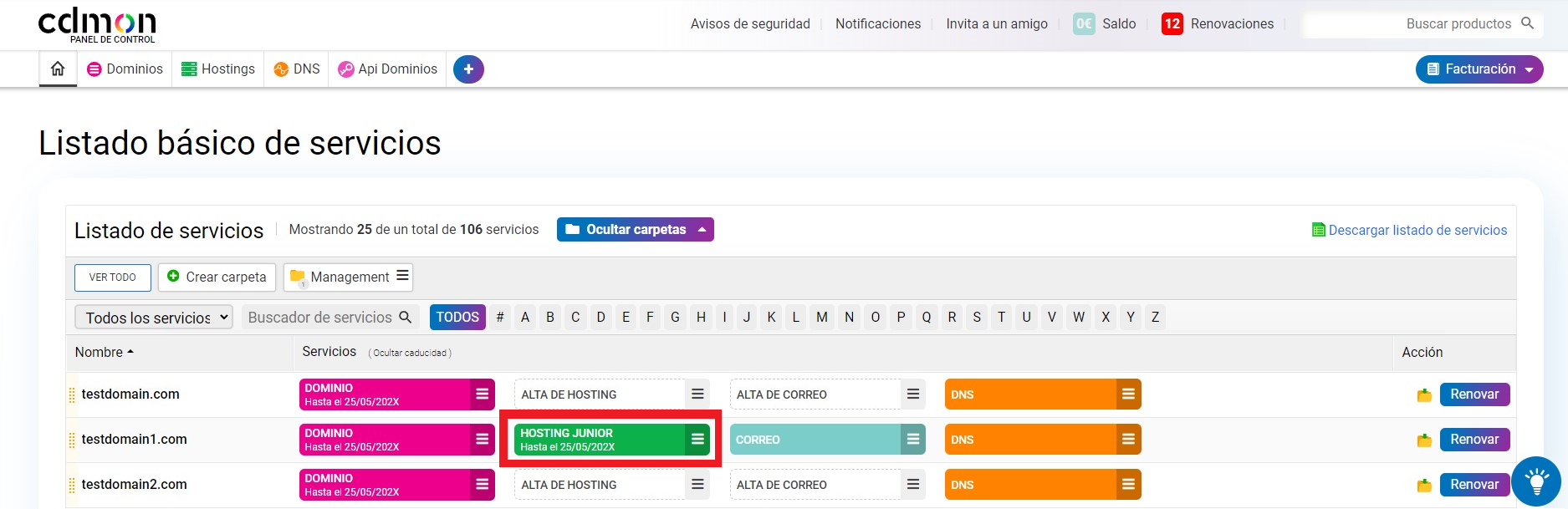Toggle Ocultar caducidad in Servicios header
The image size is (1568, 509).
pyautogui.click(x=410, y=354)
